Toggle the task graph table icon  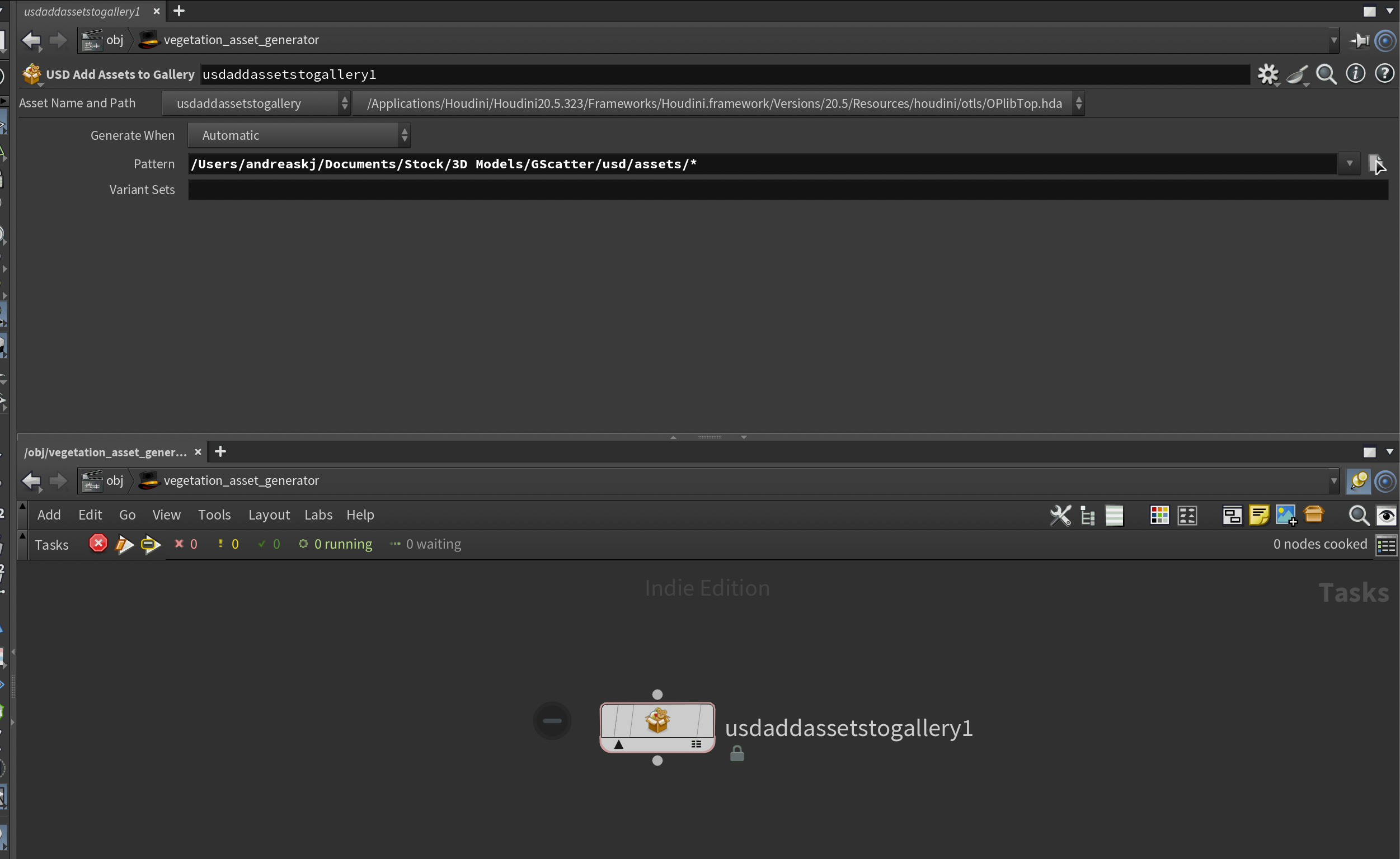[x=1385, y=545]
